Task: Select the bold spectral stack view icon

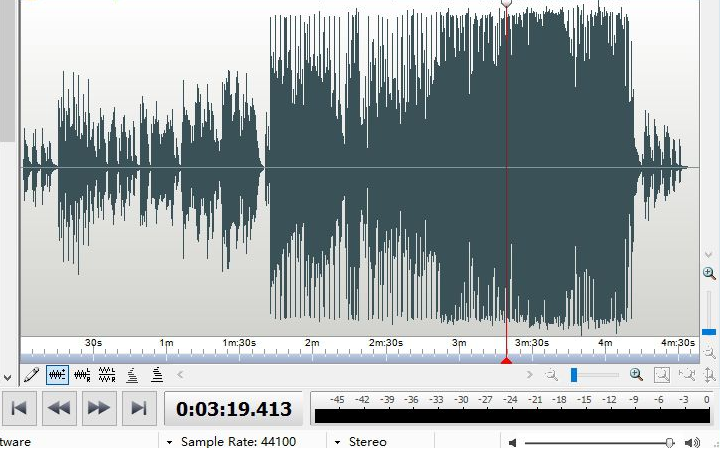Action: (157, 375)
